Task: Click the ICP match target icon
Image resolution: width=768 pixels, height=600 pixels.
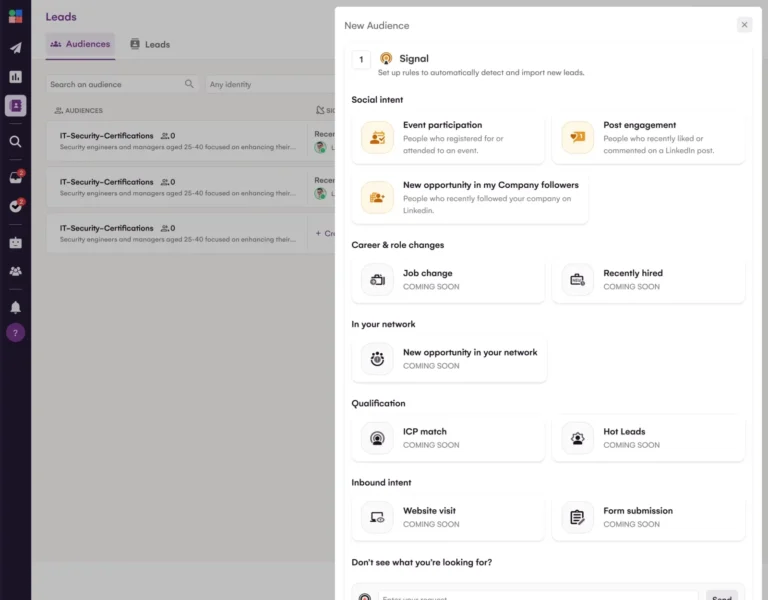Action: tap(377, 438)
